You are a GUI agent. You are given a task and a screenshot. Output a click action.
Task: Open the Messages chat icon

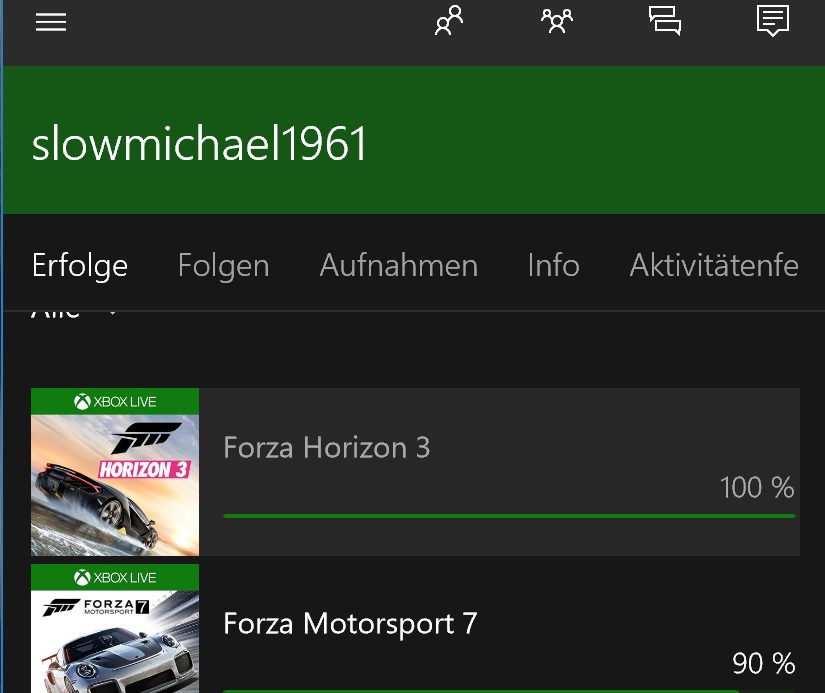pyautogui.click(x=665, y=21)
